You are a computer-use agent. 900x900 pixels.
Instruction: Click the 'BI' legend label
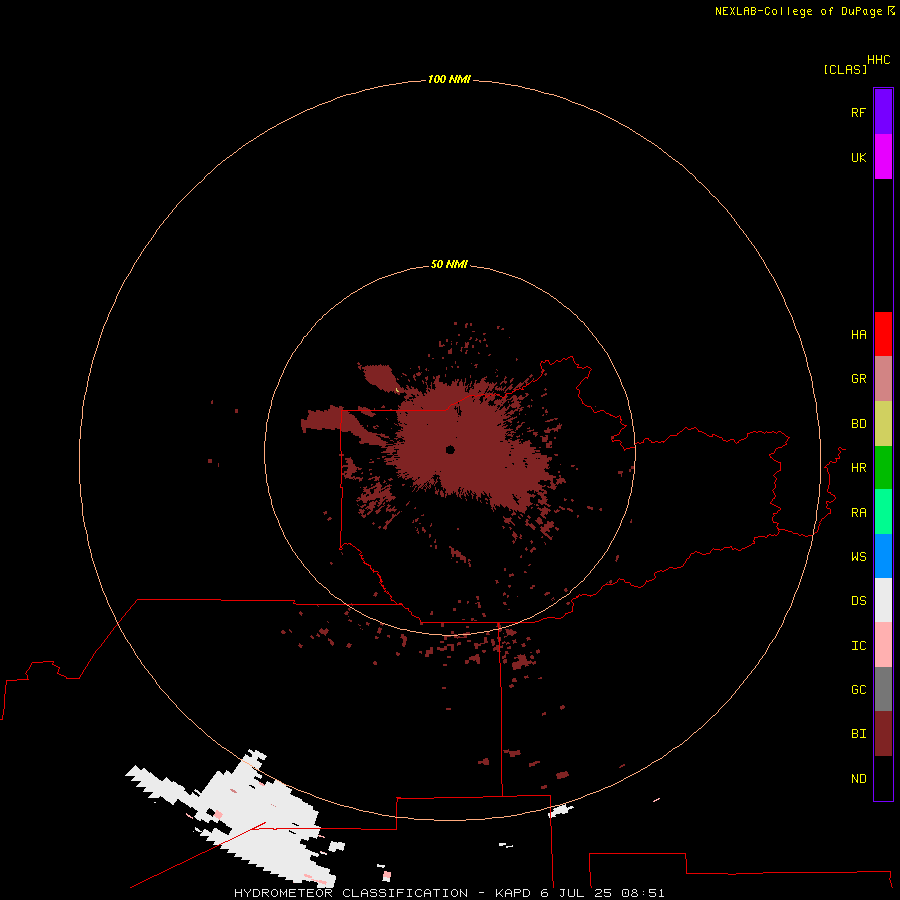click(x=858, y=734)
